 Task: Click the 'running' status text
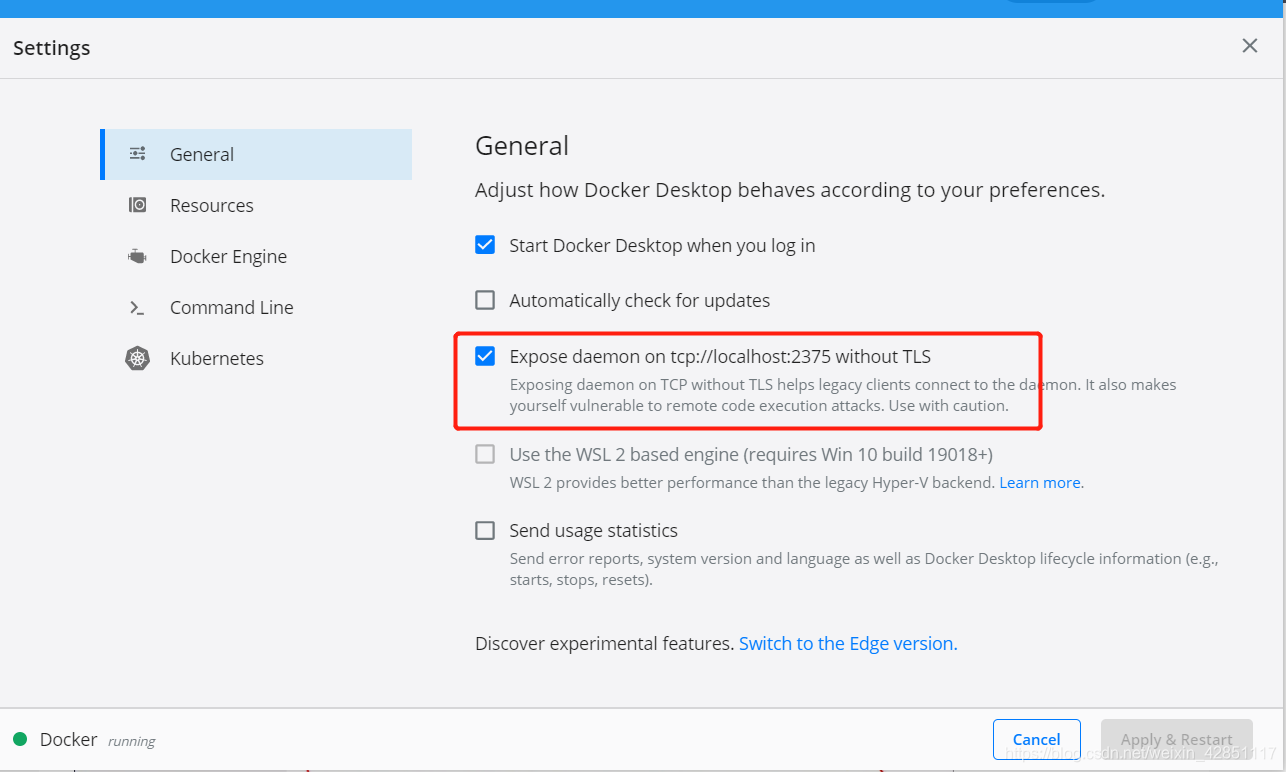coord(131,742)
